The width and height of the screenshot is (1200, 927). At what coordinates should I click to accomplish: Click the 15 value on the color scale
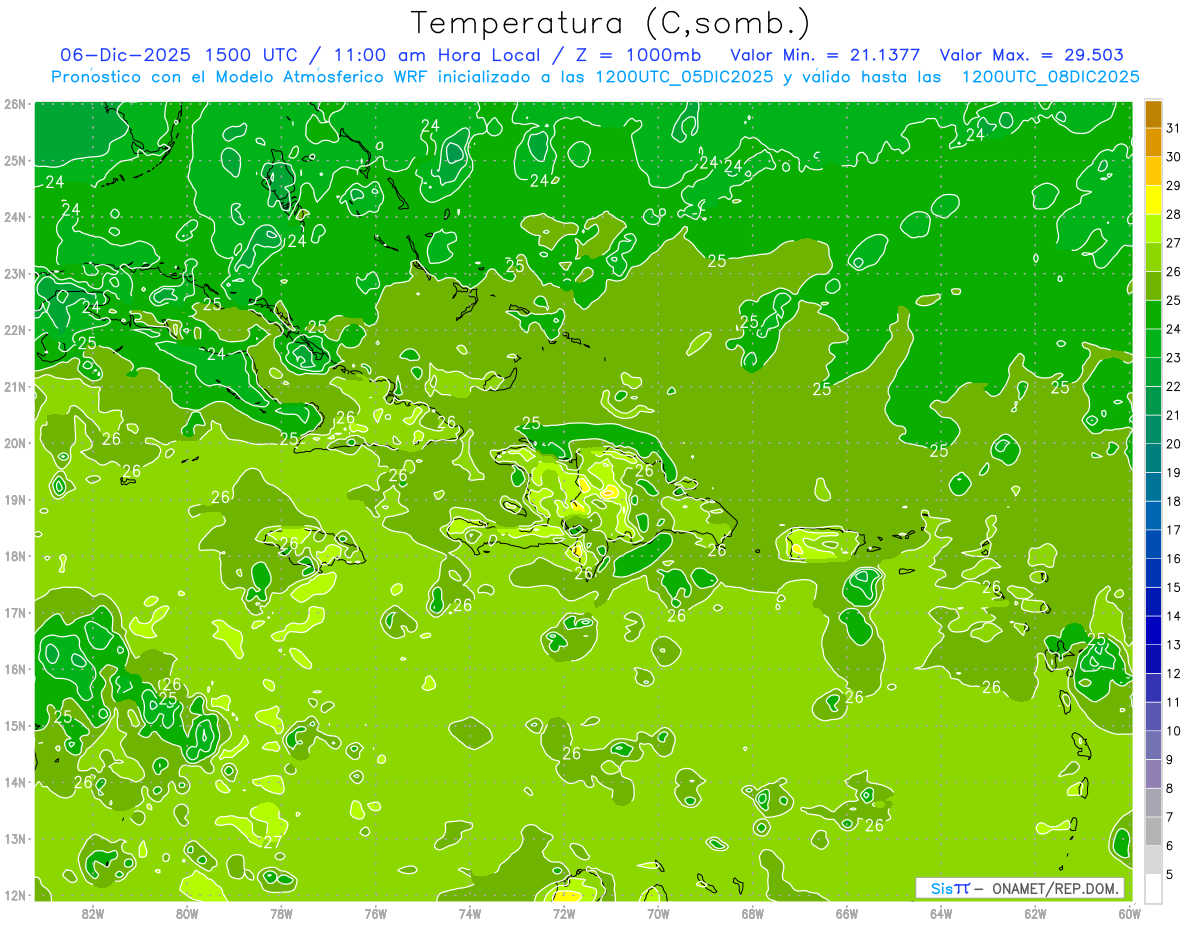click(x=1173, y=587)
